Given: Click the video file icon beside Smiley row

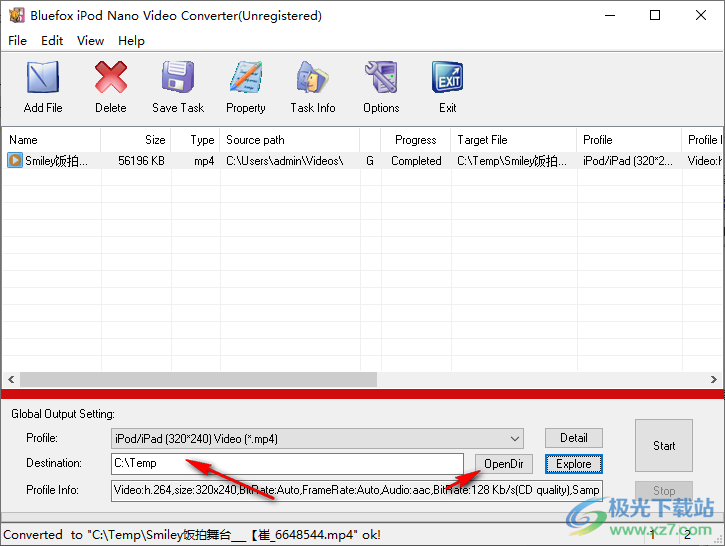Looking at the screenshot, I should point(15,160).
